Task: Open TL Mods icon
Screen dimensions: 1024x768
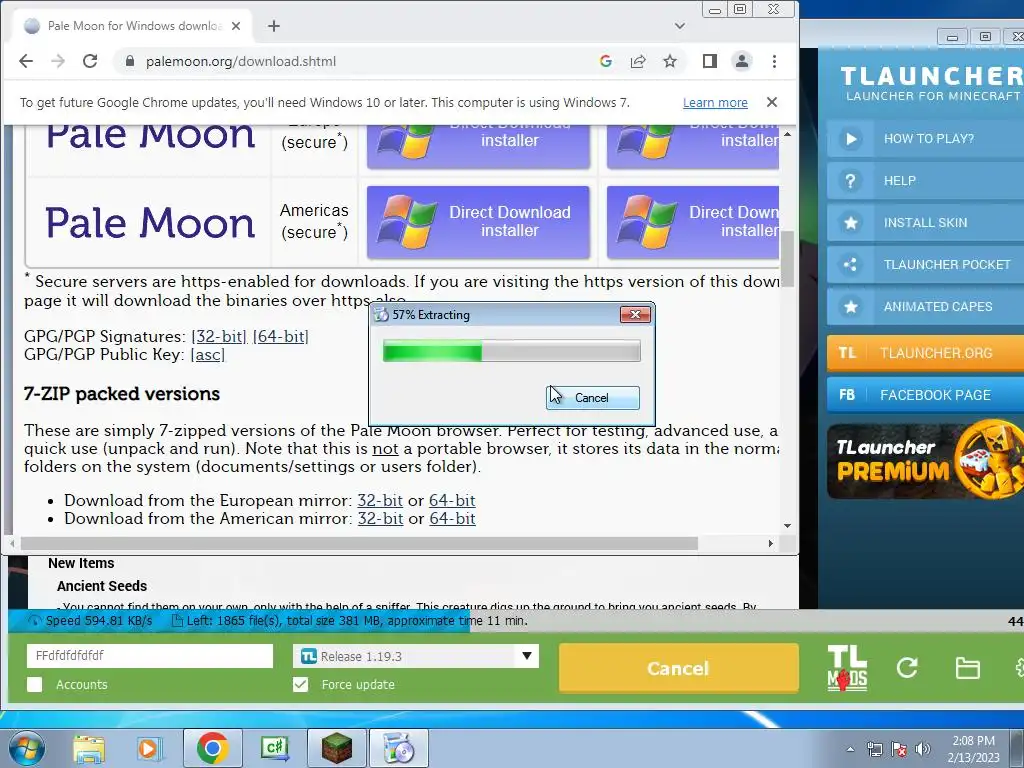Action: [847, 668]
